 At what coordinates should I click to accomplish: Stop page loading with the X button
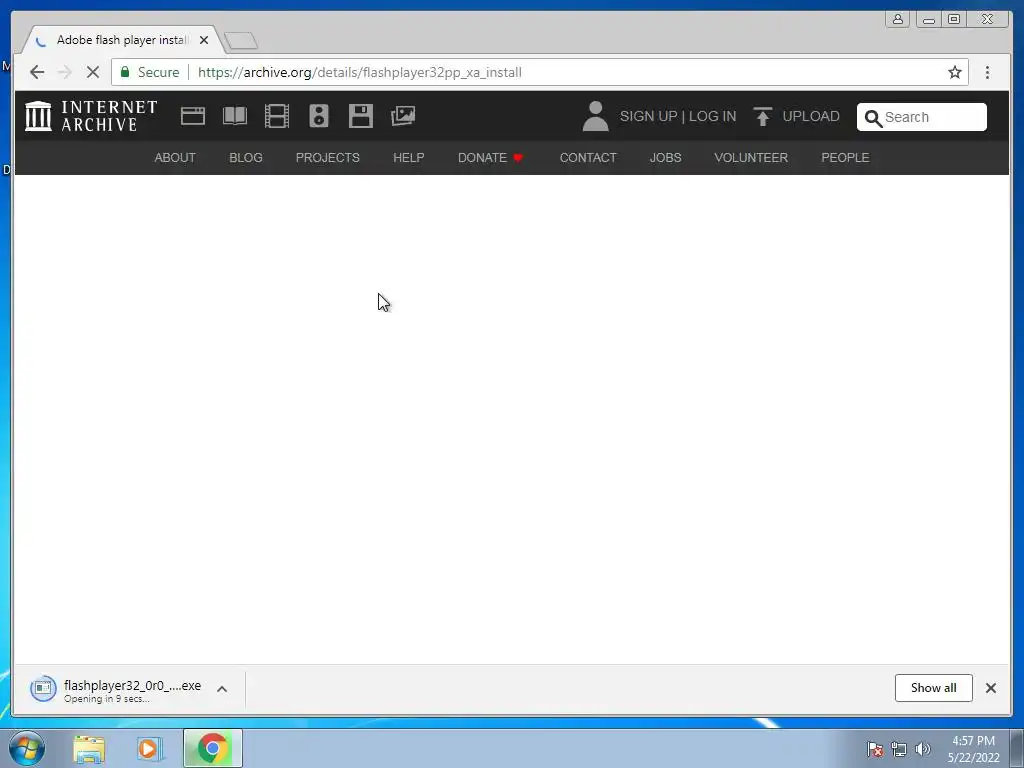pos(93,72)
